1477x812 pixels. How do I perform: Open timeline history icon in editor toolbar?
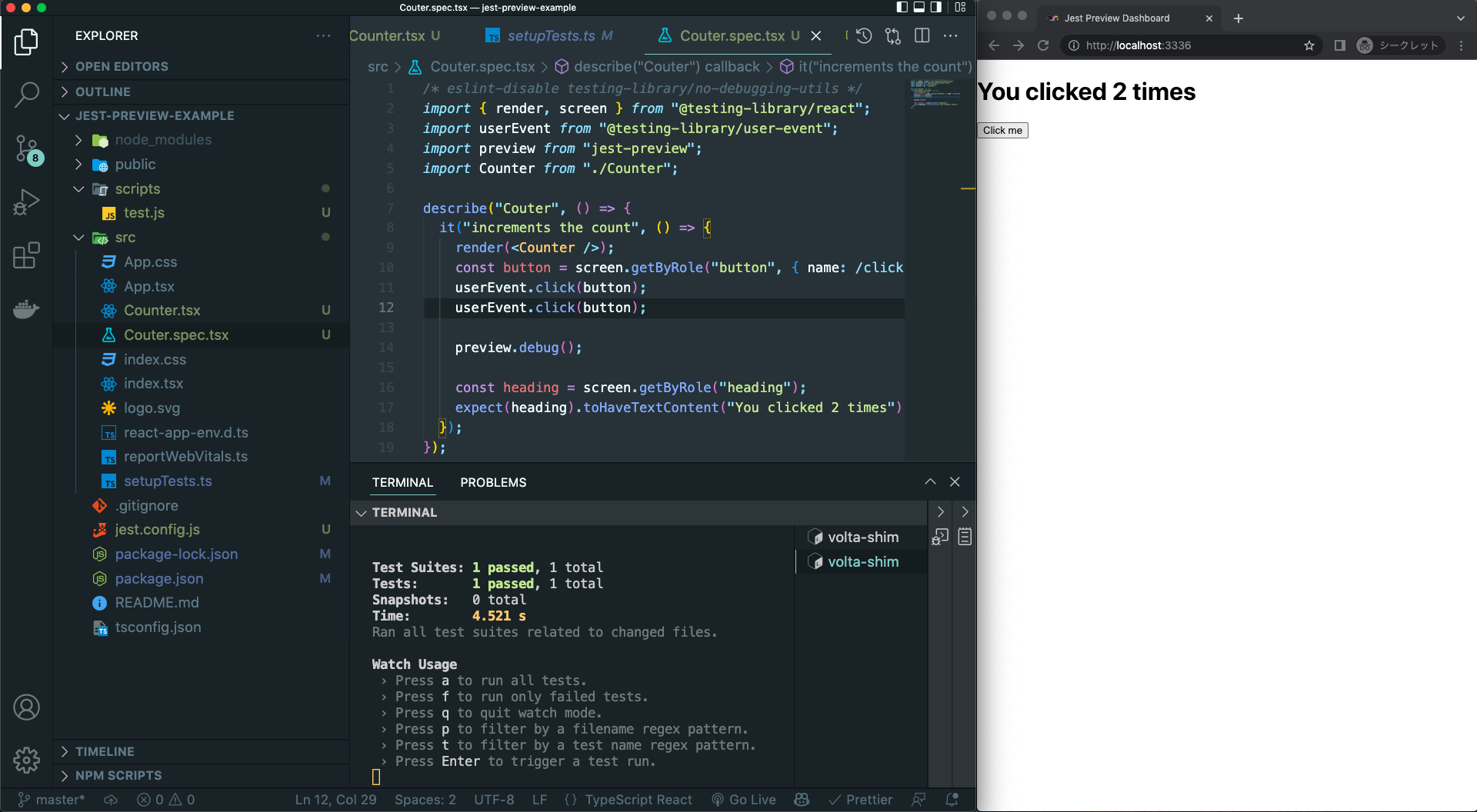[864, 35]
